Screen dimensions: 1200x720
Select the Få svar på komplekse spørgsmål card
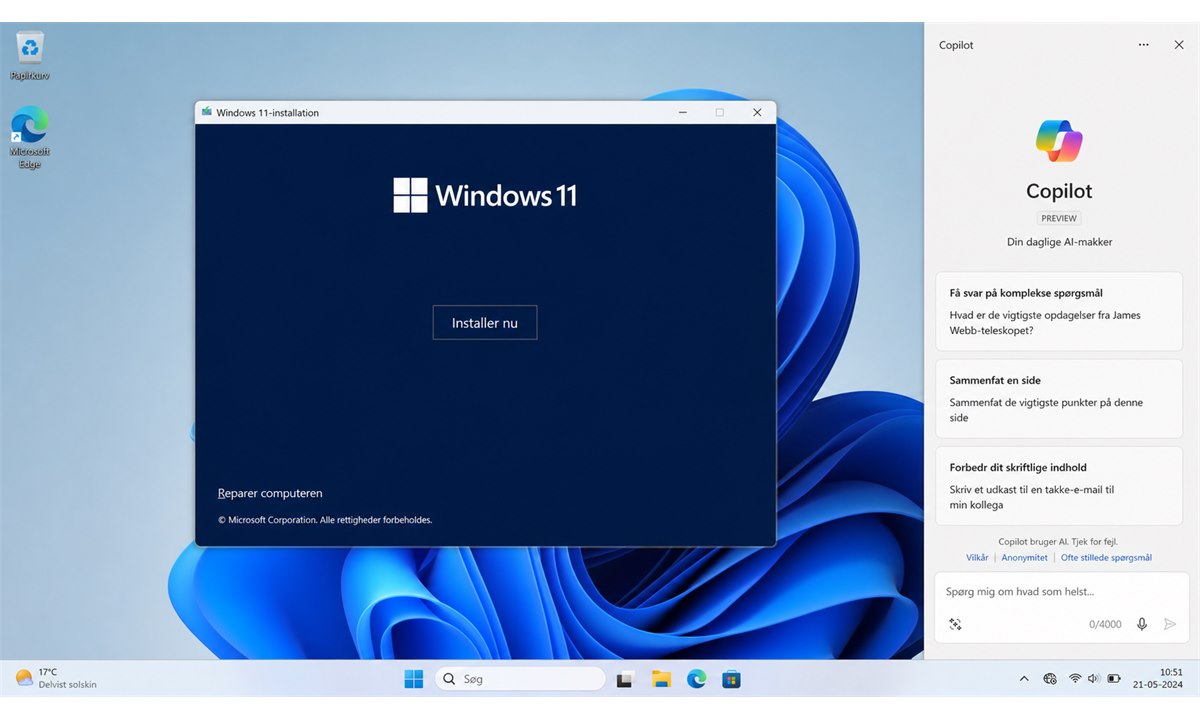pos(1059,311)
